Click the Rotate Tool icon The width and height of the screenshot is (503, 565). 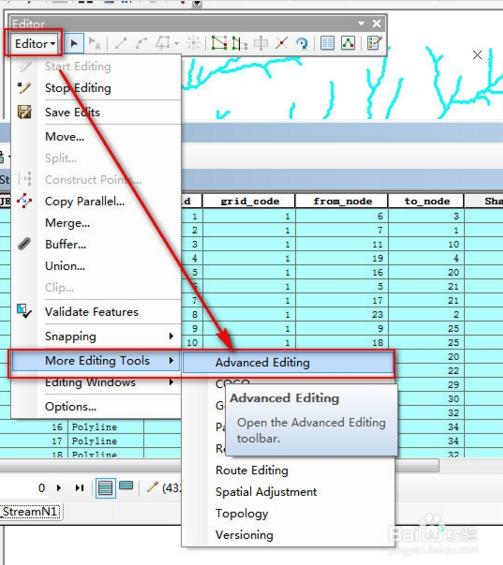pyautogui.click(x=302, y=44)
